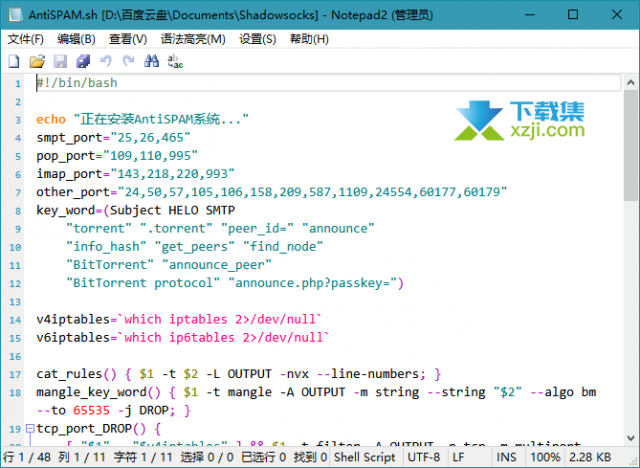Click line number 13 in margin
The height and width of the screenshot is (468, 640).
(x=15, y=302)
